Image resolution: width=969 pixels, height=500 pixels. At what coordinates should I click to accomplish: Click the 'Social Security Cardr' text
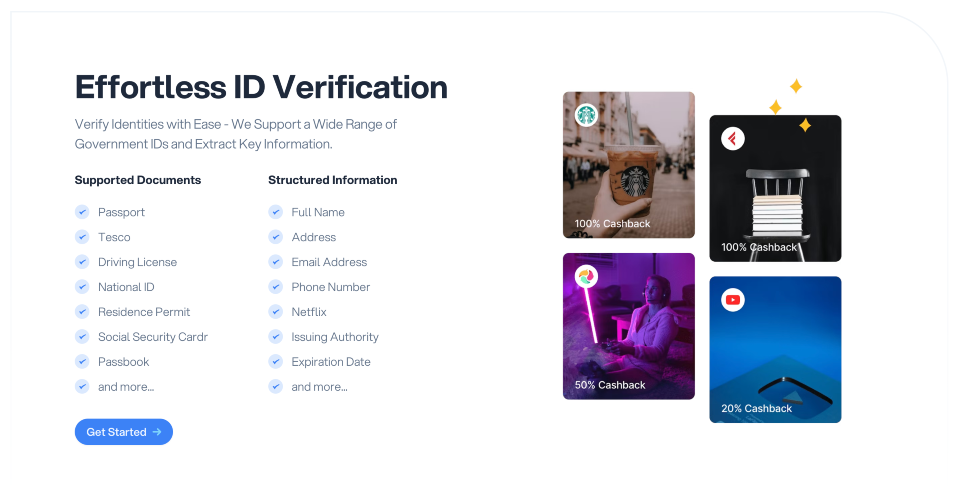click(x=153, y=337)
